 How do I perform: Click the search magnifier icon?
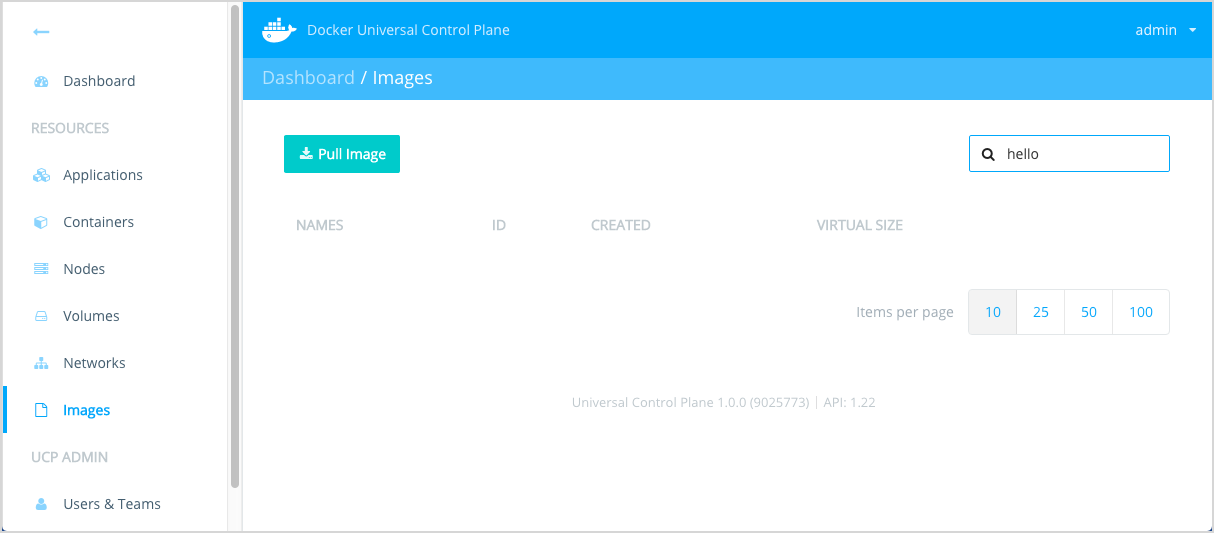(988, 154)
